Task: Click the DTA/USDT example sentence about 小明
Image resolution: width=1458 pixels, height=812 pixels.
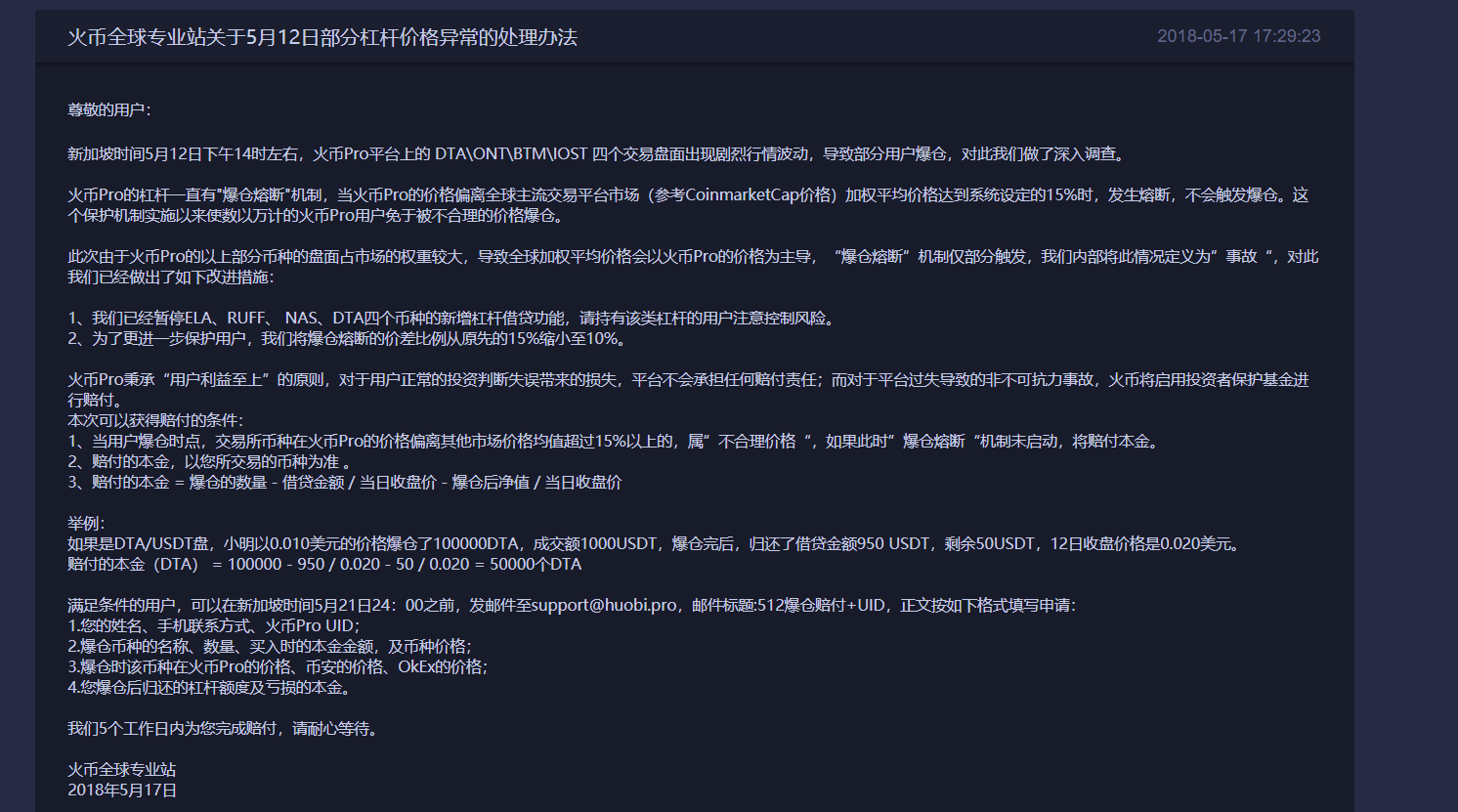Action: click(655, 543)
